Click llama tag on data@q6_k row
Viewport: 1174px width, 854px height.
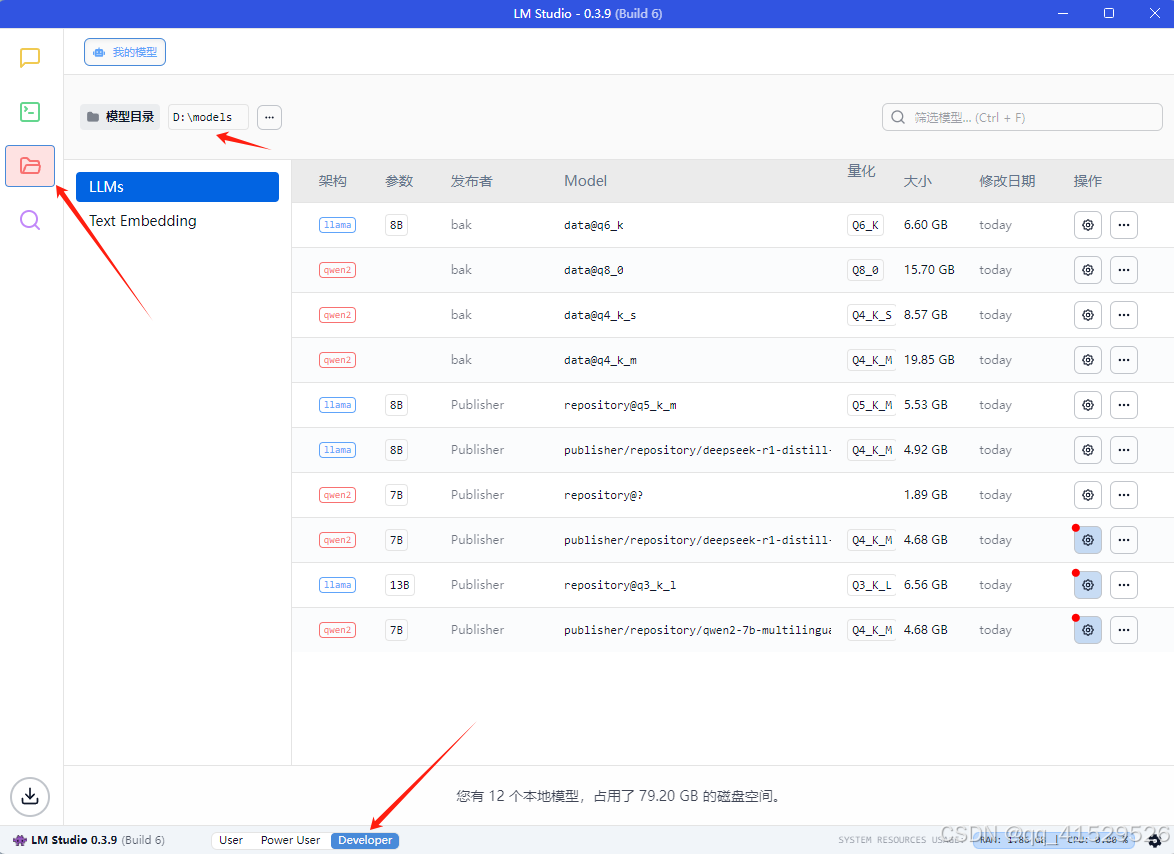coord(338,225)
